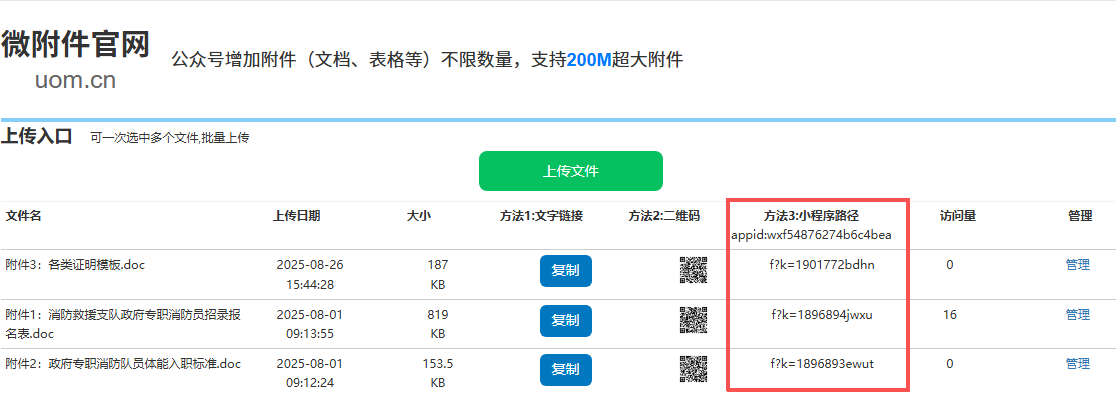Click the 大小 column header
This screenshot has width=1116, height=397.
coord(418,216)
